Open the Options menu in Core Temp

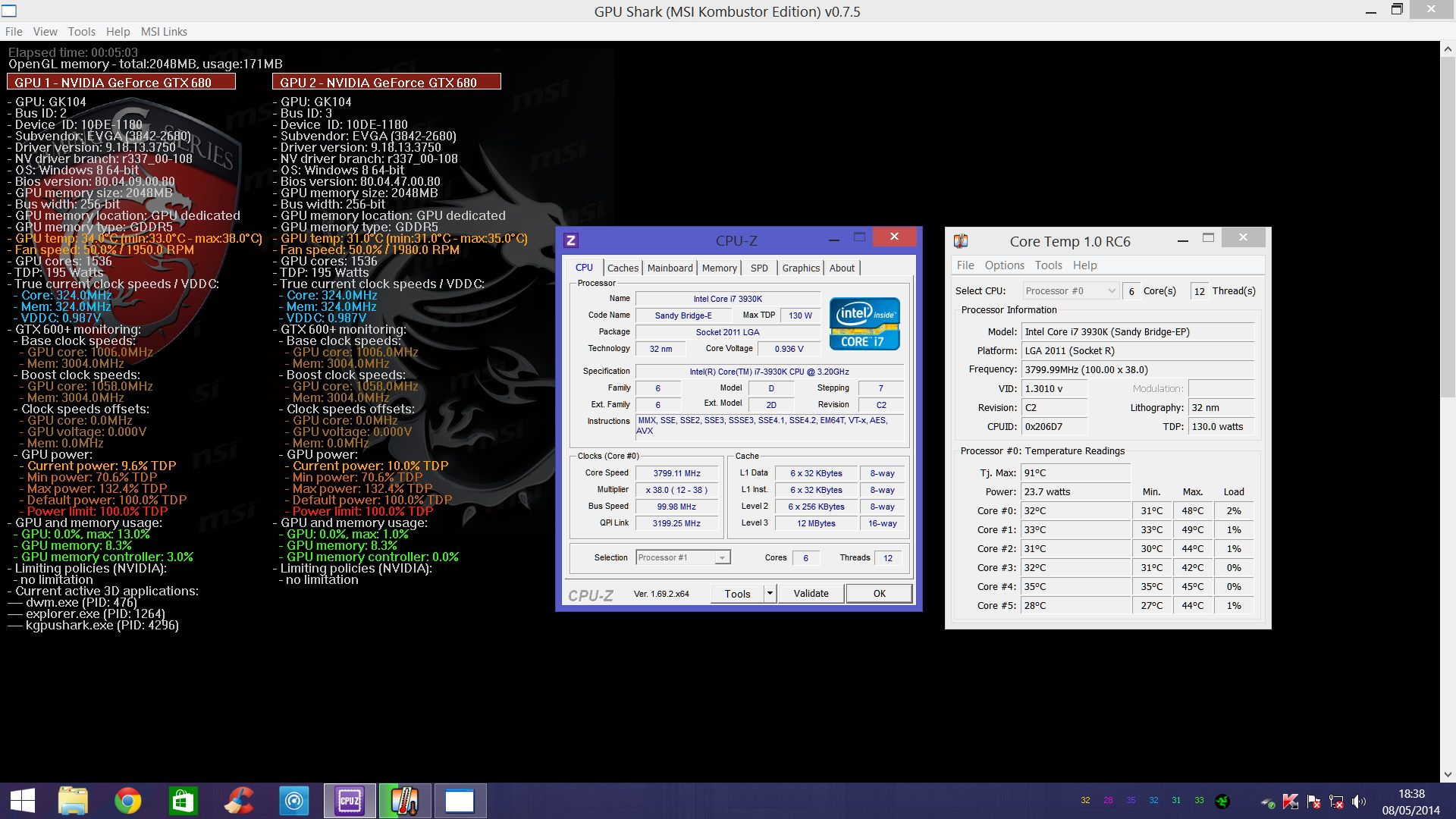click(1004, 265)
